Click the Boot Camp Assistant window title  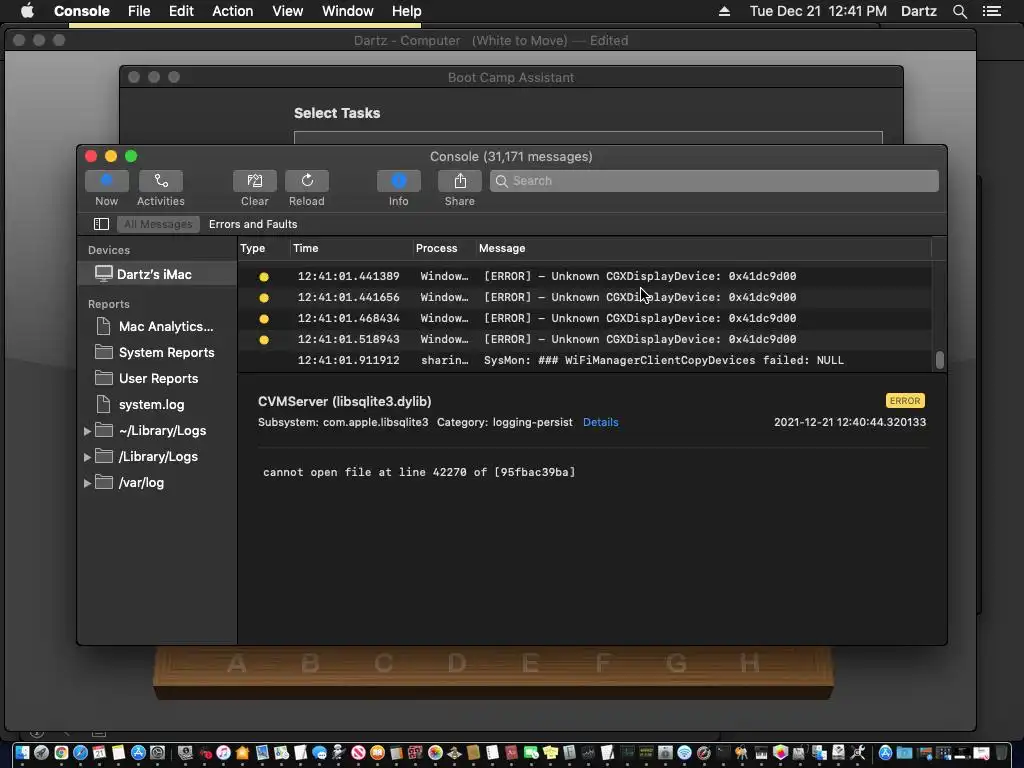(x=511, y=77)
